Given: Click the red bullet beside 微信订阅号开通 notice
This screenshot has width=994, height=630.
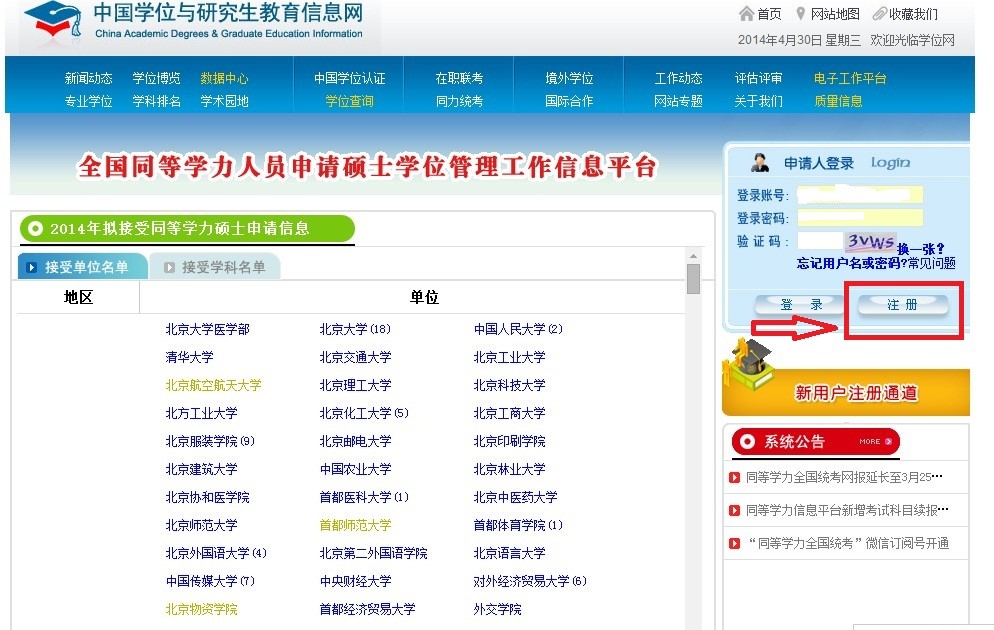Looking at the screenshot, I should tap(735, 543).
